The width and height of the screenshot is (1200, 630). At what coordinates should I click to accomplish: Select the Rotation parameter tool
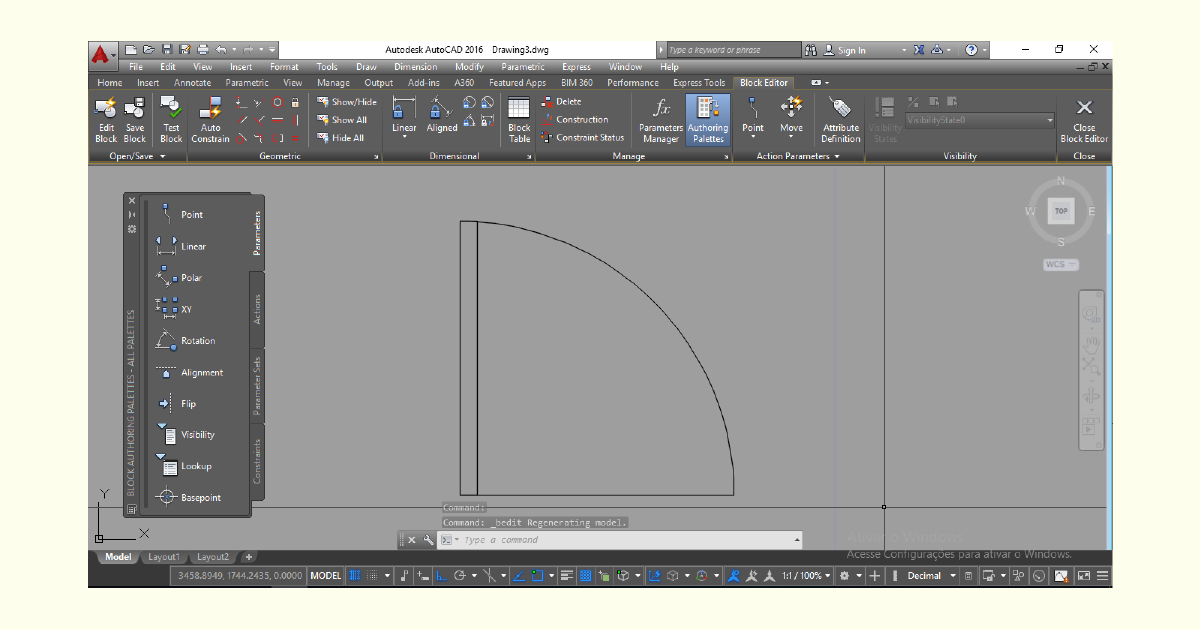click(185, 340)
